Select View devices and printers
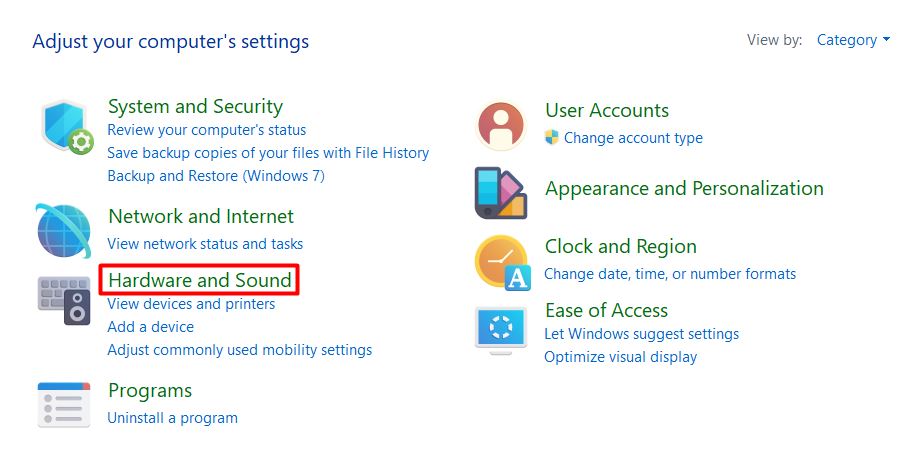The width and height of the screenshot is (921, 469). [x=191, y=304]
